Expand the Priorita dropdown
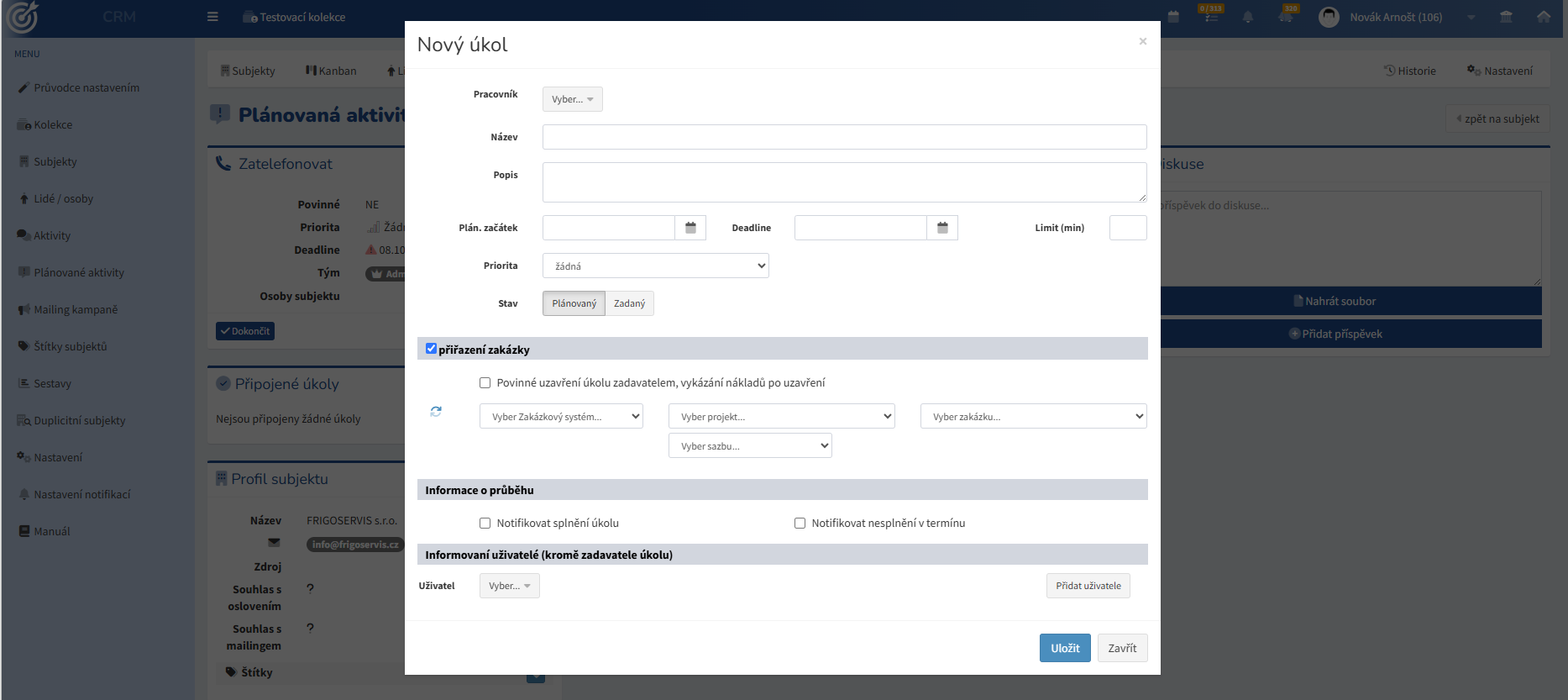This screenshot has width=1568, height=700. (655, 266)
